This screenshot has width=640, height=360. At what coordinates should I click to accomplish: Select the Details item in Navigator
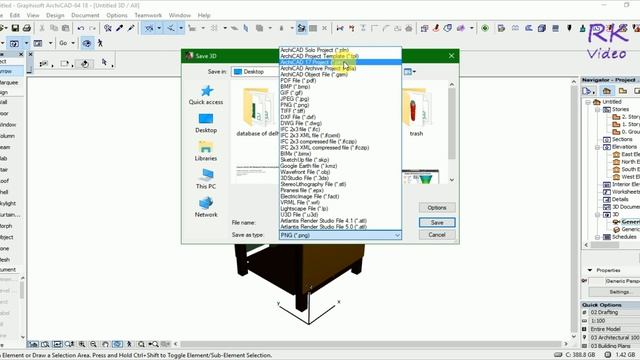pos(620,199)
